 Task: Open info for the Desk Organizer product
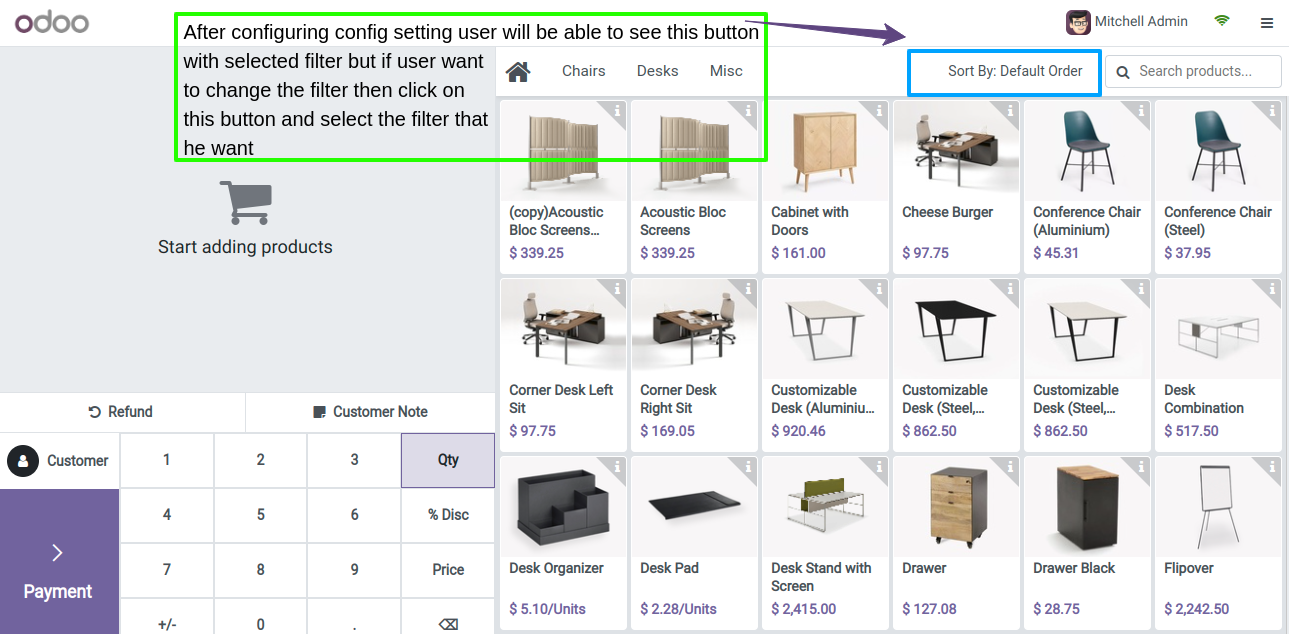click(x=617, y=467)
